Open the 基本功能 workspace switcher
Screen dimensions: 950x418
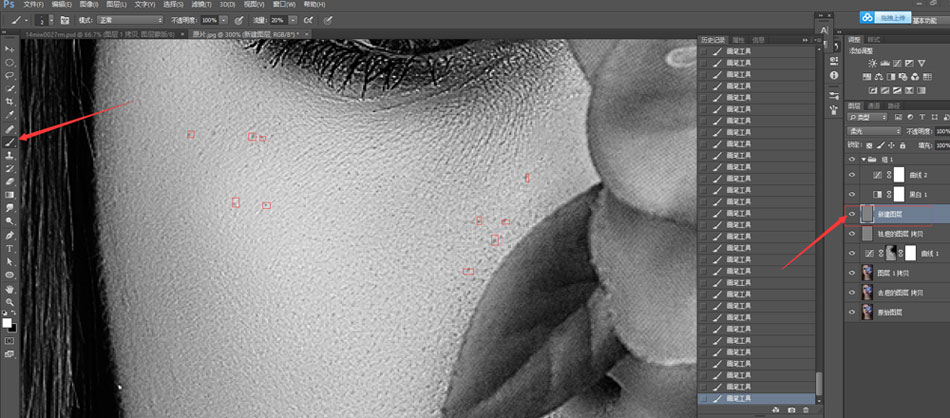[924, 21]
